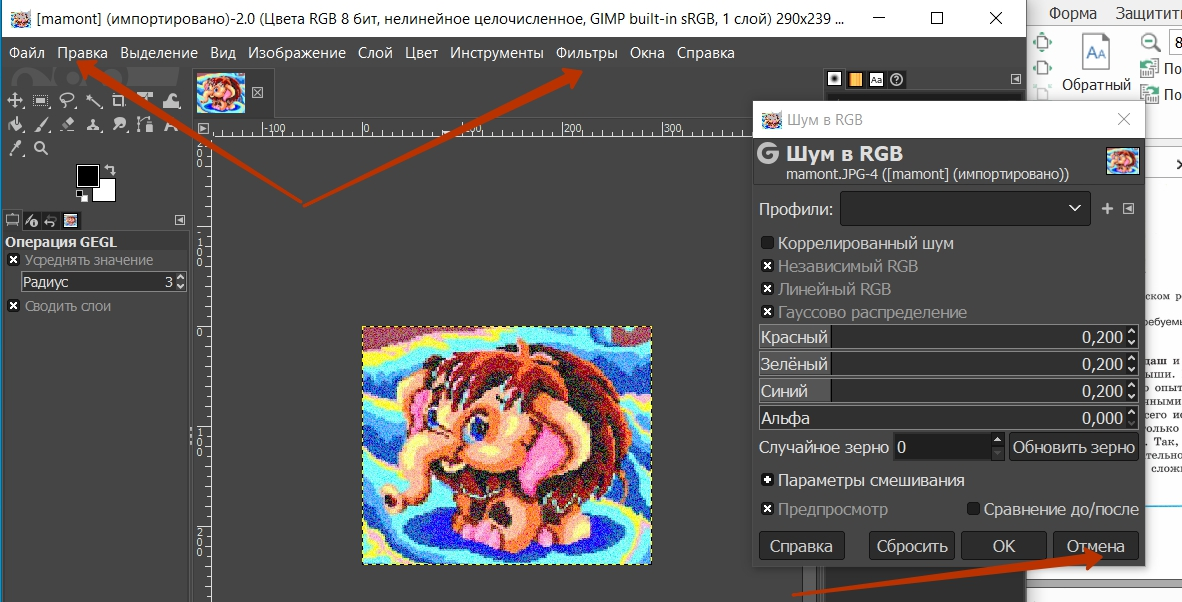
Task: Toggle the Предпросмотр preview checkbox
Action: 767,509
